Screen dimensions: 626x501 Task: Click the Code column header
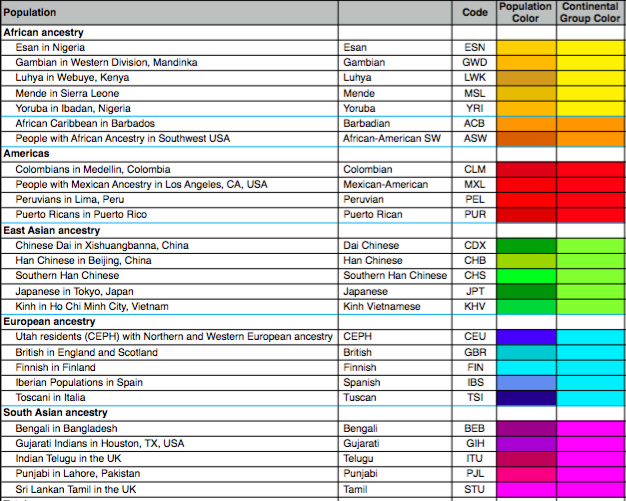pyautogui.click(x=475, y=12)
